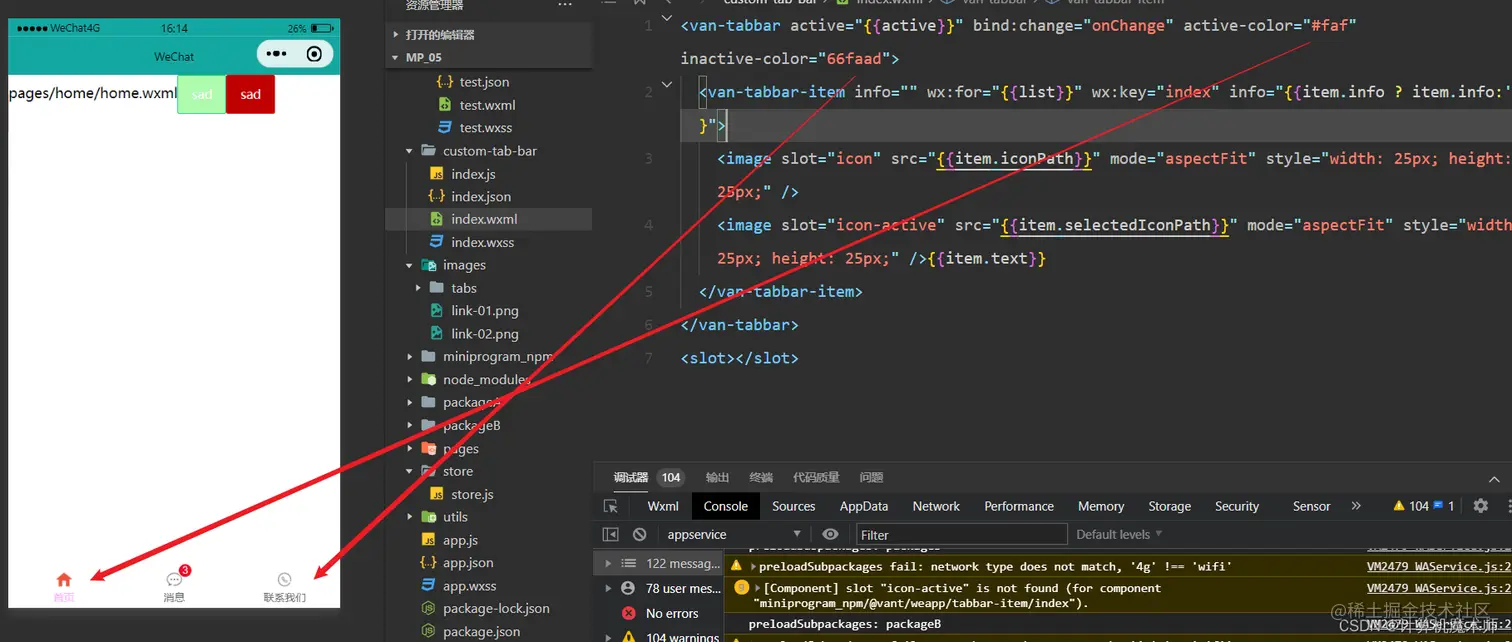Toggle the console sidebar icon
Image resolution: width=1512 pixels, height=642 pixels.
(611, 534)
